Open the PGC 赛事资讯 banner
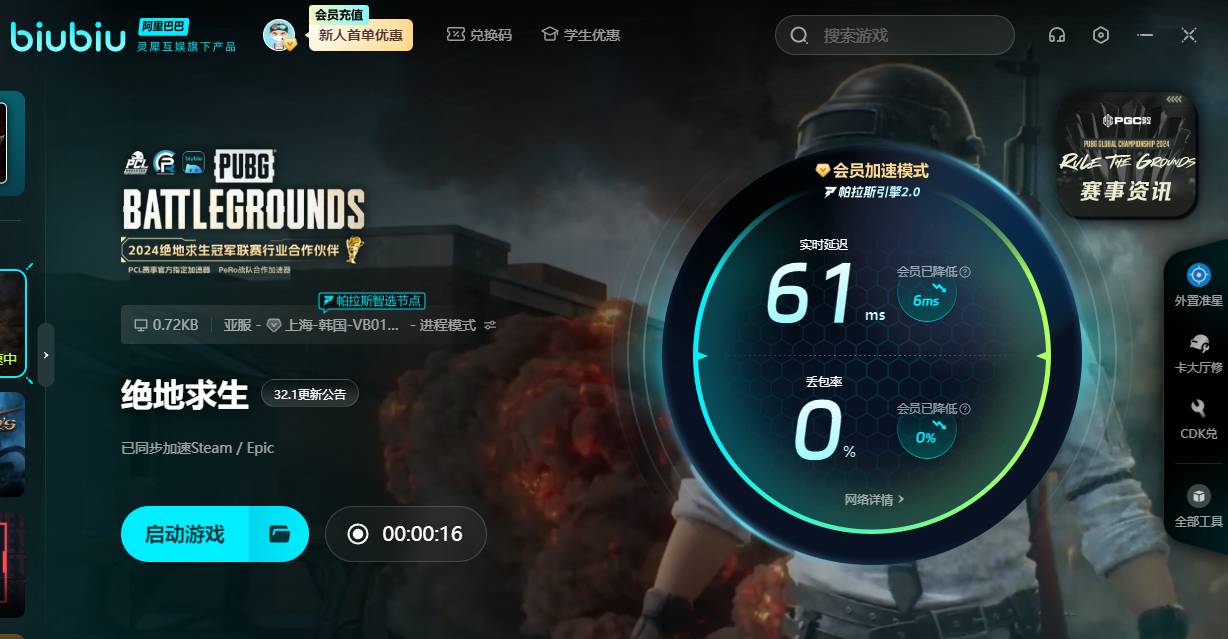This screenshot has height=639, width=1228. point(1128,155)
